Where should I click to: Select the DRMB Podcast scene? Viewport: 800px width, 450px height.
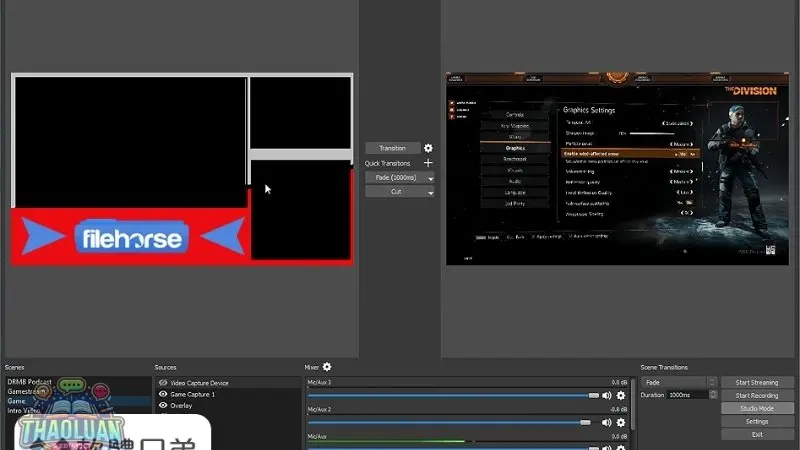point(30,382)
